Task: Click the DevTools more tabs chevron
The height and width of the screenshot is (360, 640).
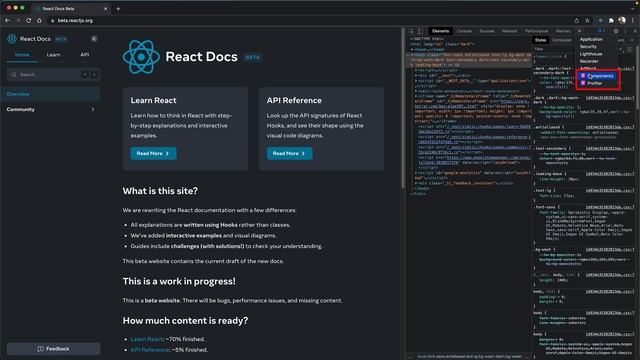Action: coord(579,31)
